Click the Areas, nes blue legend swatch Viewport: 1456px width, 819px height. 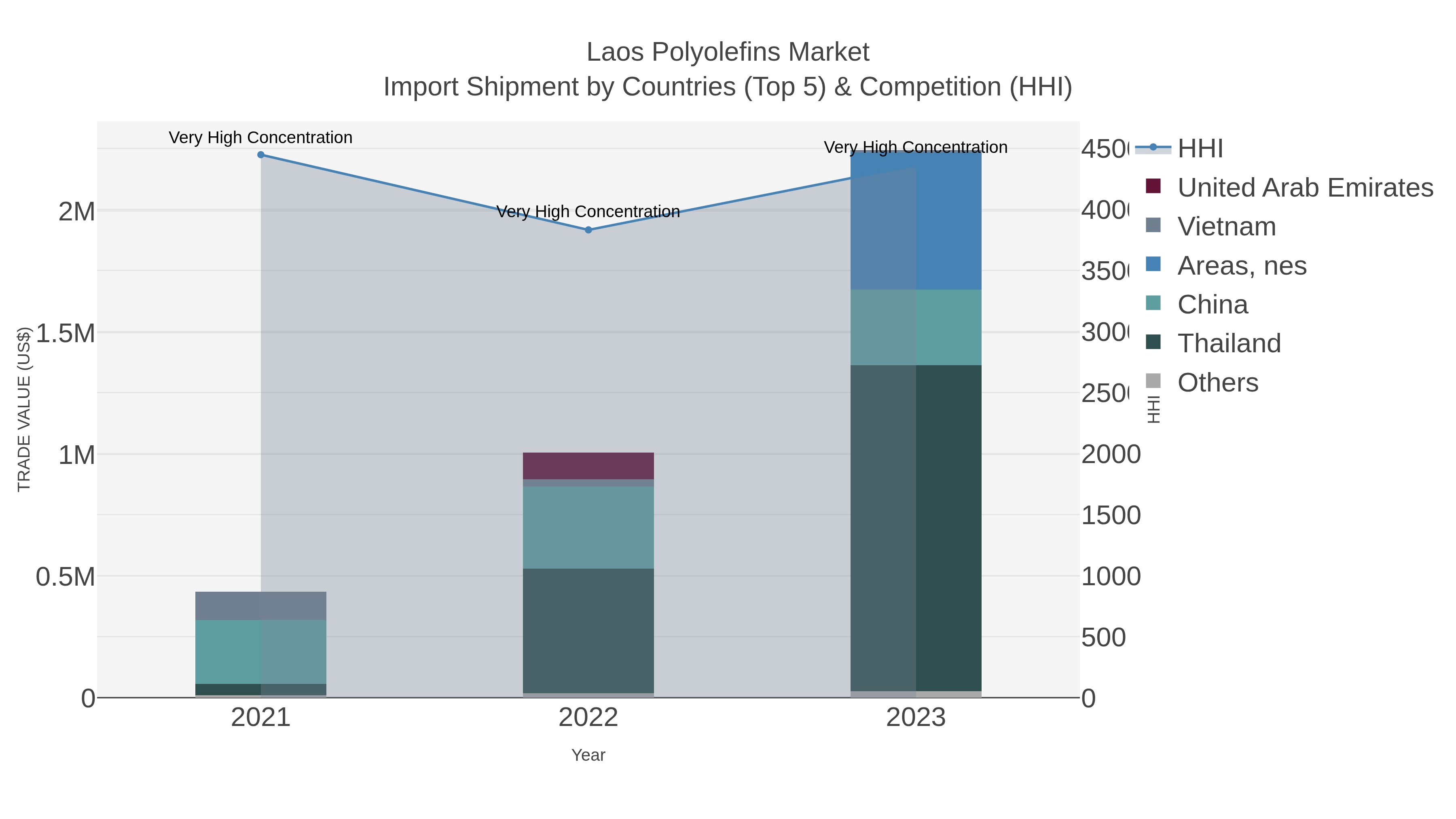tap(1153, 264)
